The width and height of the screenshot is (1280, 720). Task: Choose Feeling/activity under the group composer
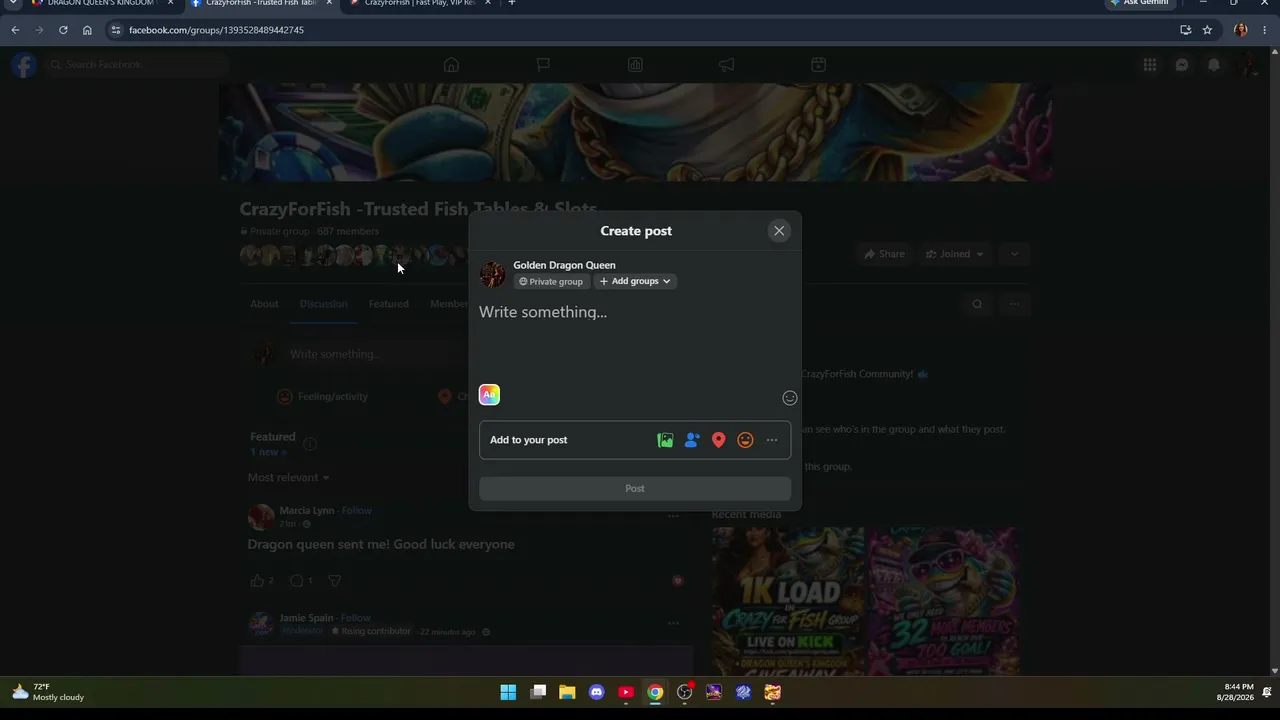322,397
